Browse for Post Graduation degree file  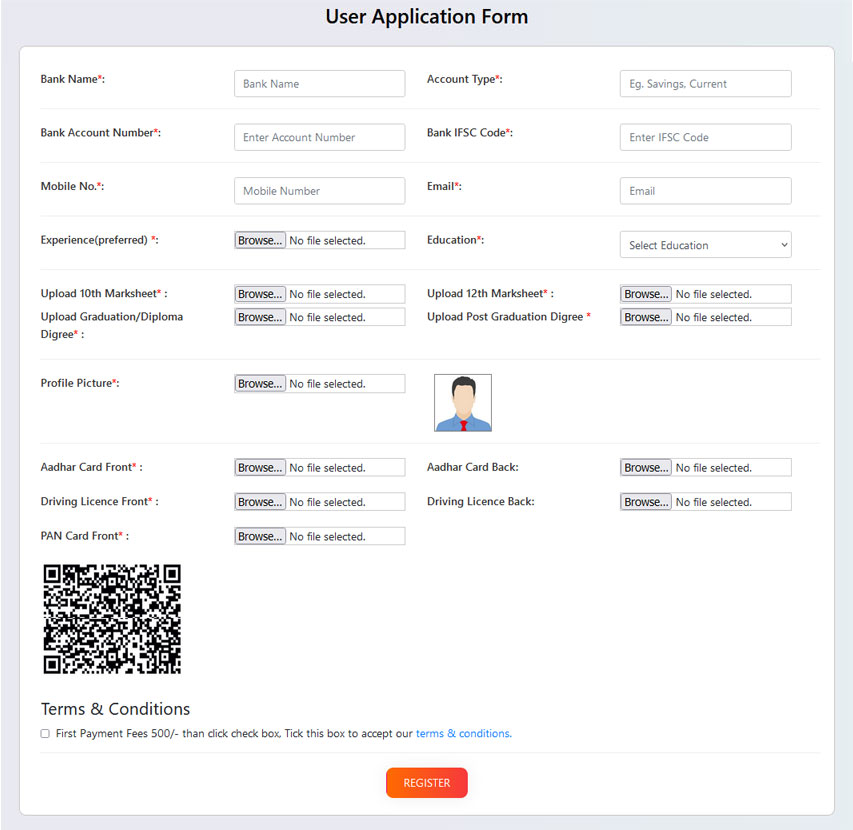(646, 317)
